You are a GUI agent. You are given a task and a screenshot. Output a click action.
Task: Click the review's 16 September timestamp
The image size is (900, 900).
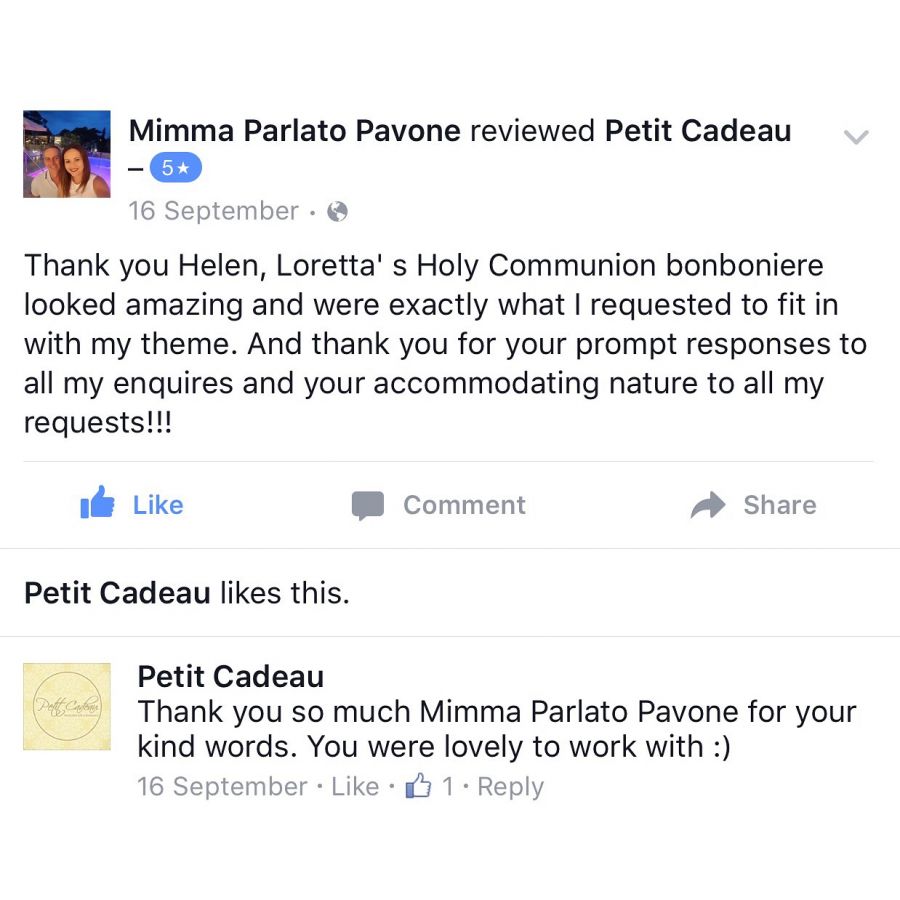pos(214,211)
